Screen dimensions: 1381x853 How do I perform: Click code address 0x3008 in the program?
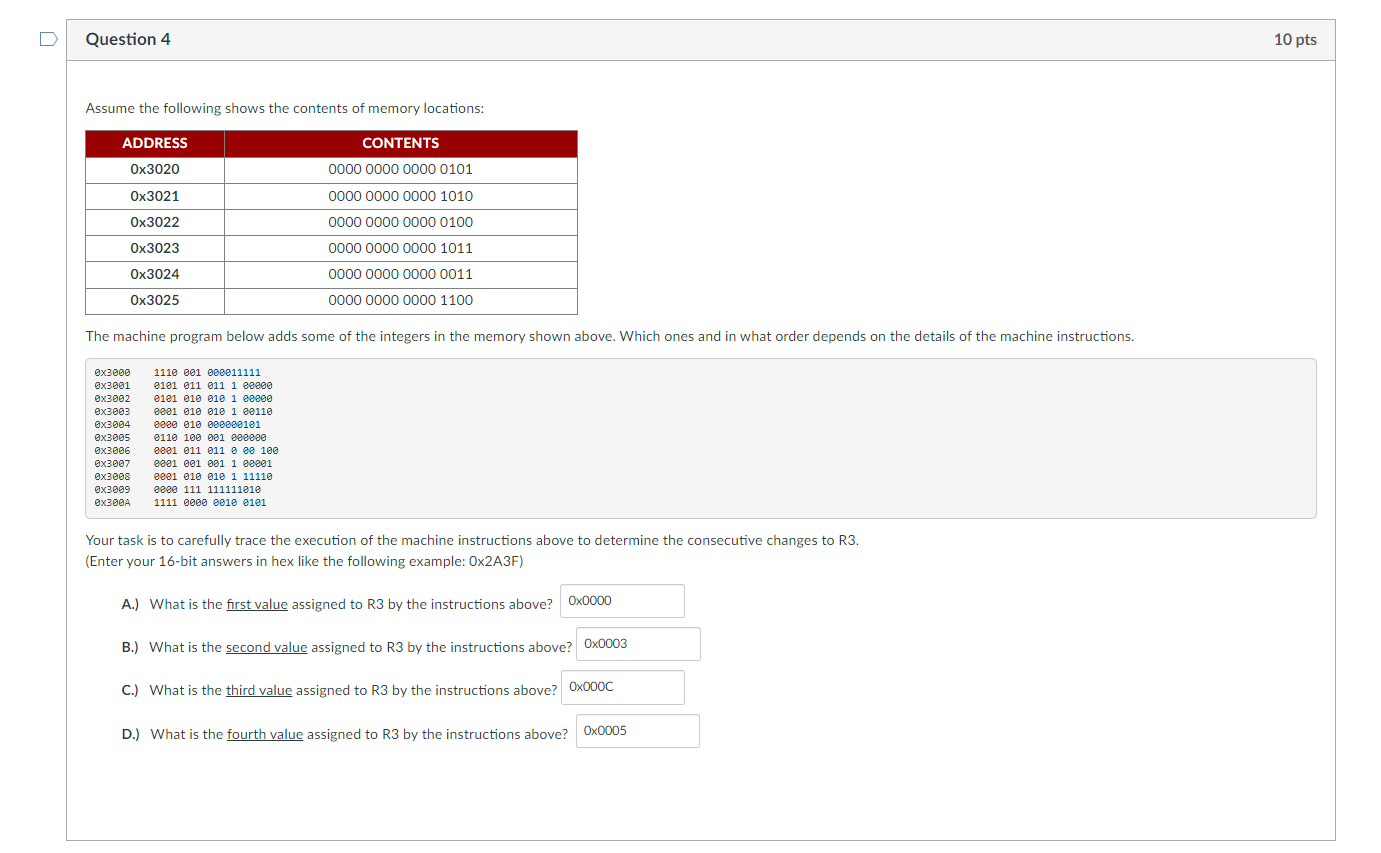(112, 477)
